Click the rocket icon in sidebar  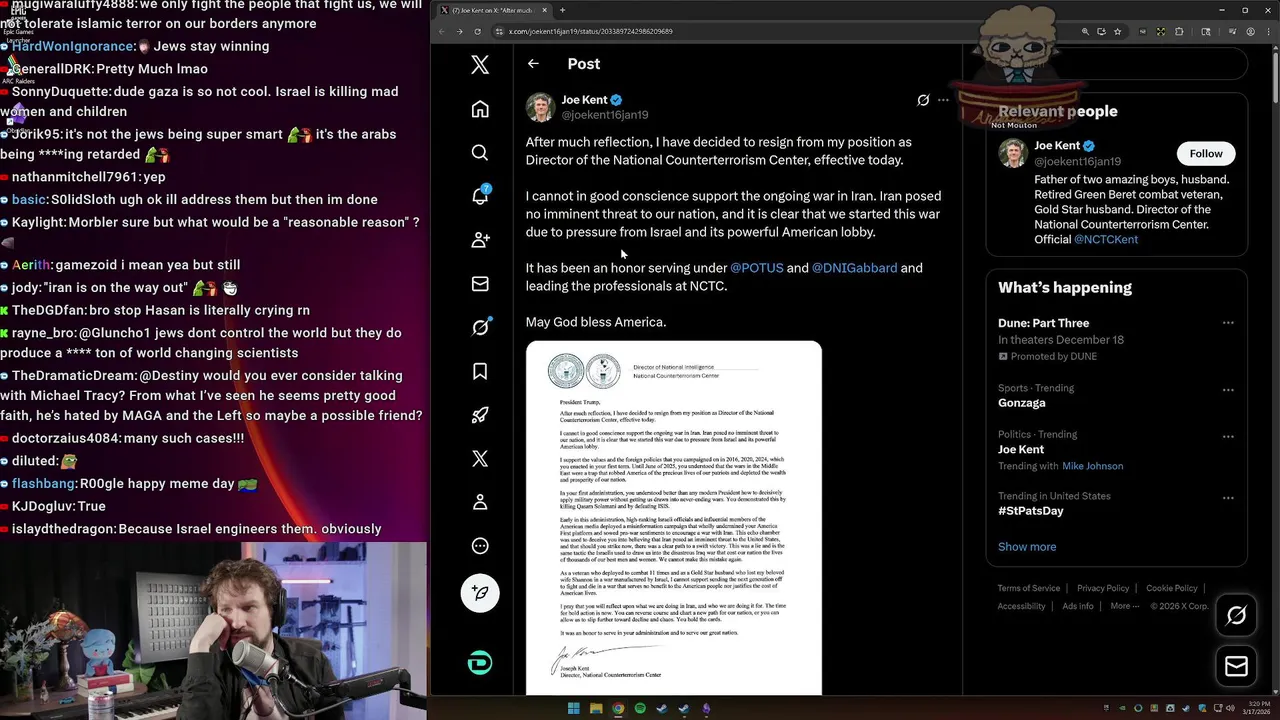480,415
